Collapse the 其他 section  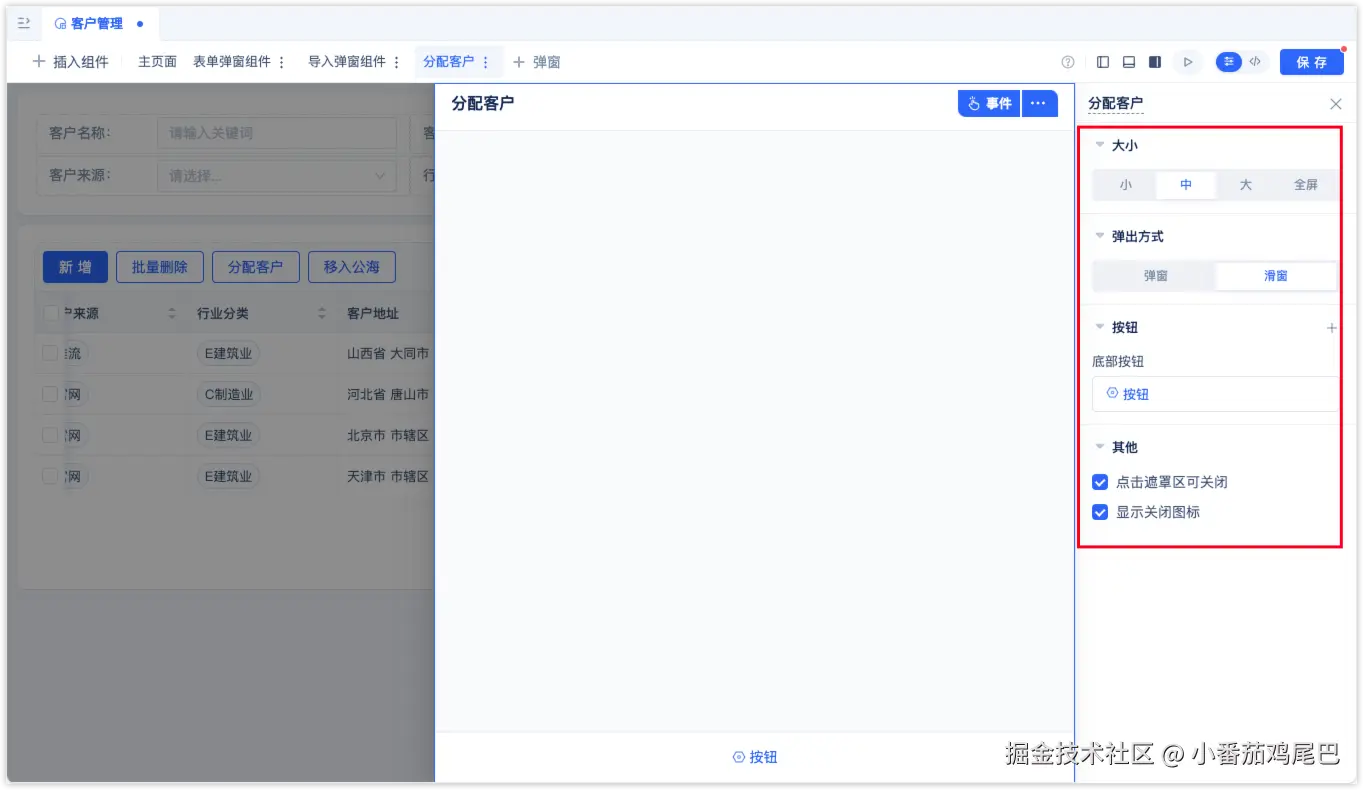pos(1100,447)
